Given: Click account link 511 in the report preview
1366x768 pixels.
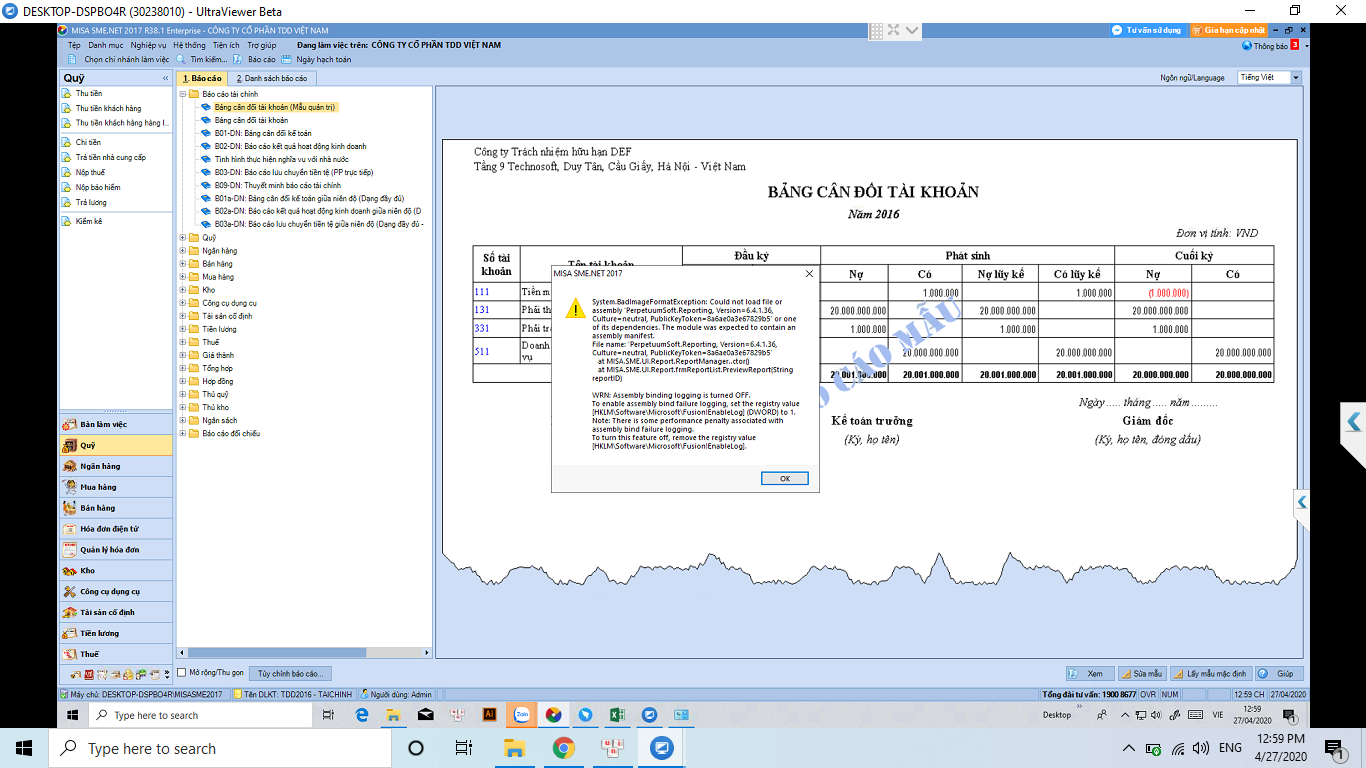Looking at the screenshot, I should click(482, 351).
